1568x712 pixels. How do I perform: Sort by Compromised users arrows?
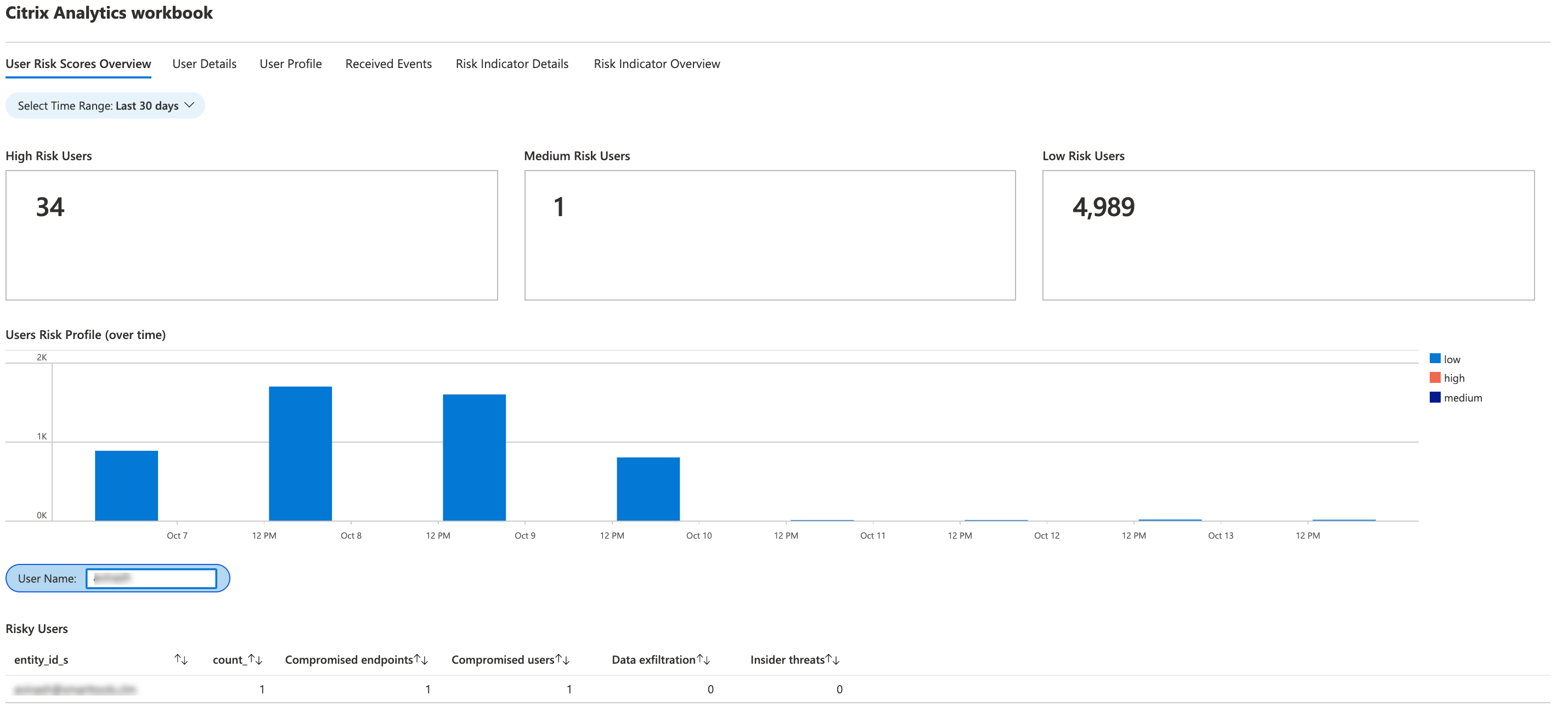(562, 660)
